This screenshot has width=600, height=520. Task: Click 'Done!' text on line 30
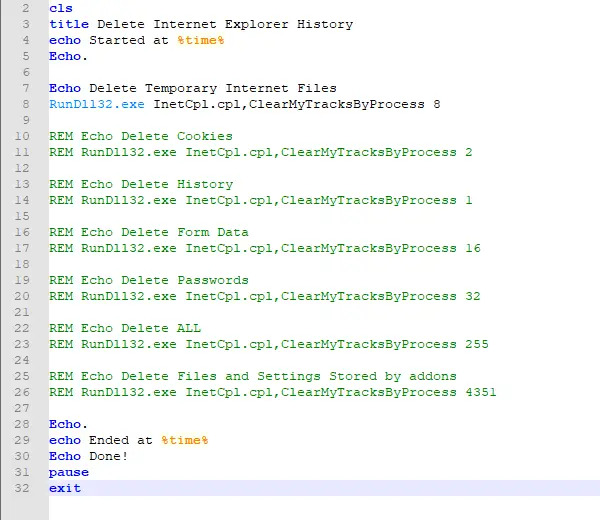[x=108, y=456]
